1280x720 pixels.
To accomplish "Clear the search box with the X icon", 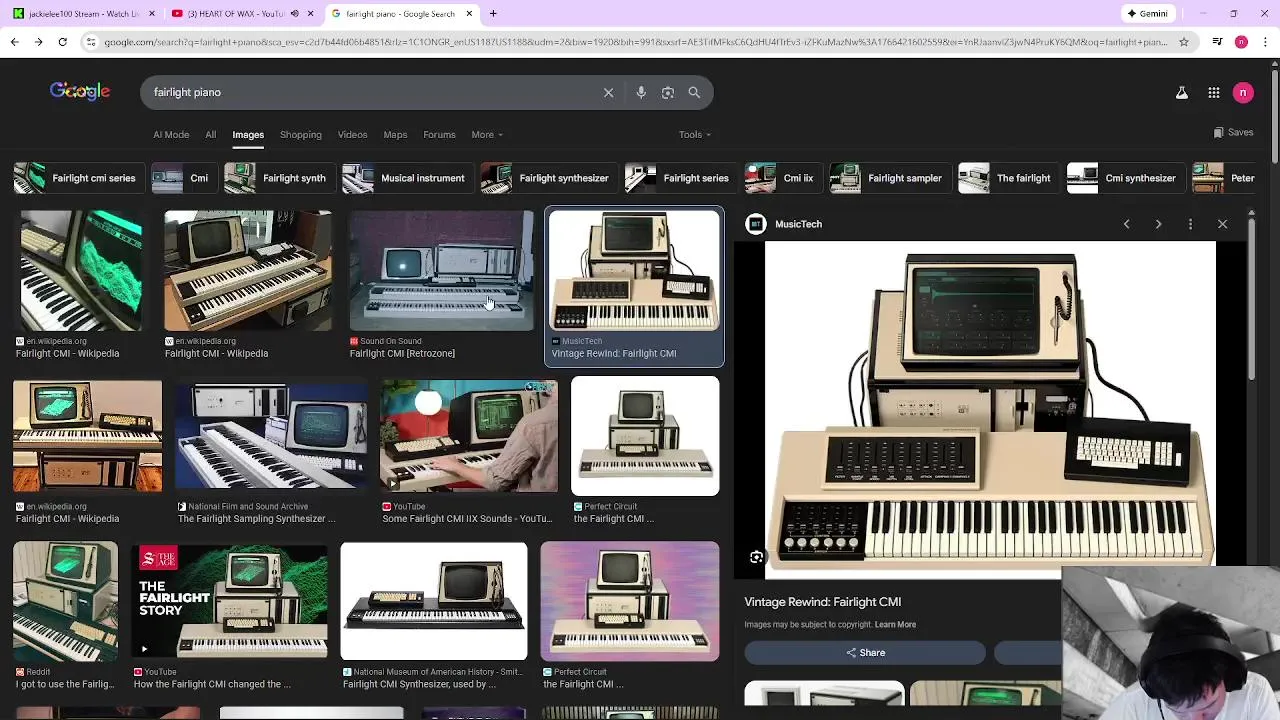I will [x=608, y=92].
